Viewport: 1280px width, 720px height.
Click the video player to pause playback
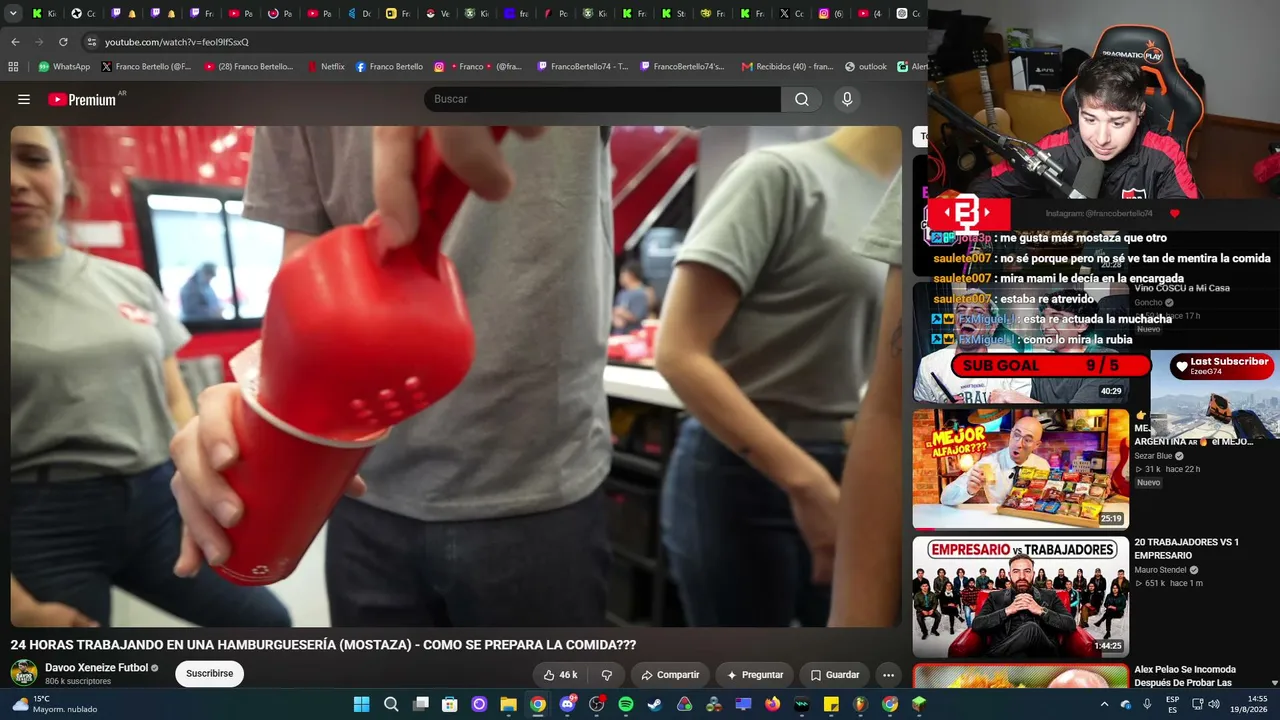(456, 376)
